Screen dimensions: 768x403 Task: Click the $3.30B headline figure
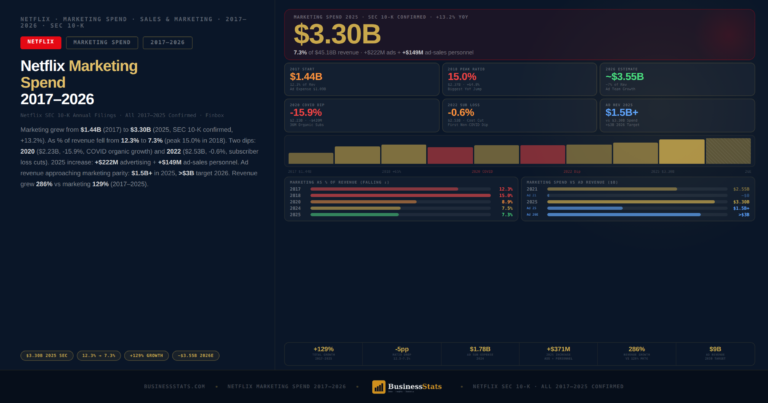click(x=337, y=34)
